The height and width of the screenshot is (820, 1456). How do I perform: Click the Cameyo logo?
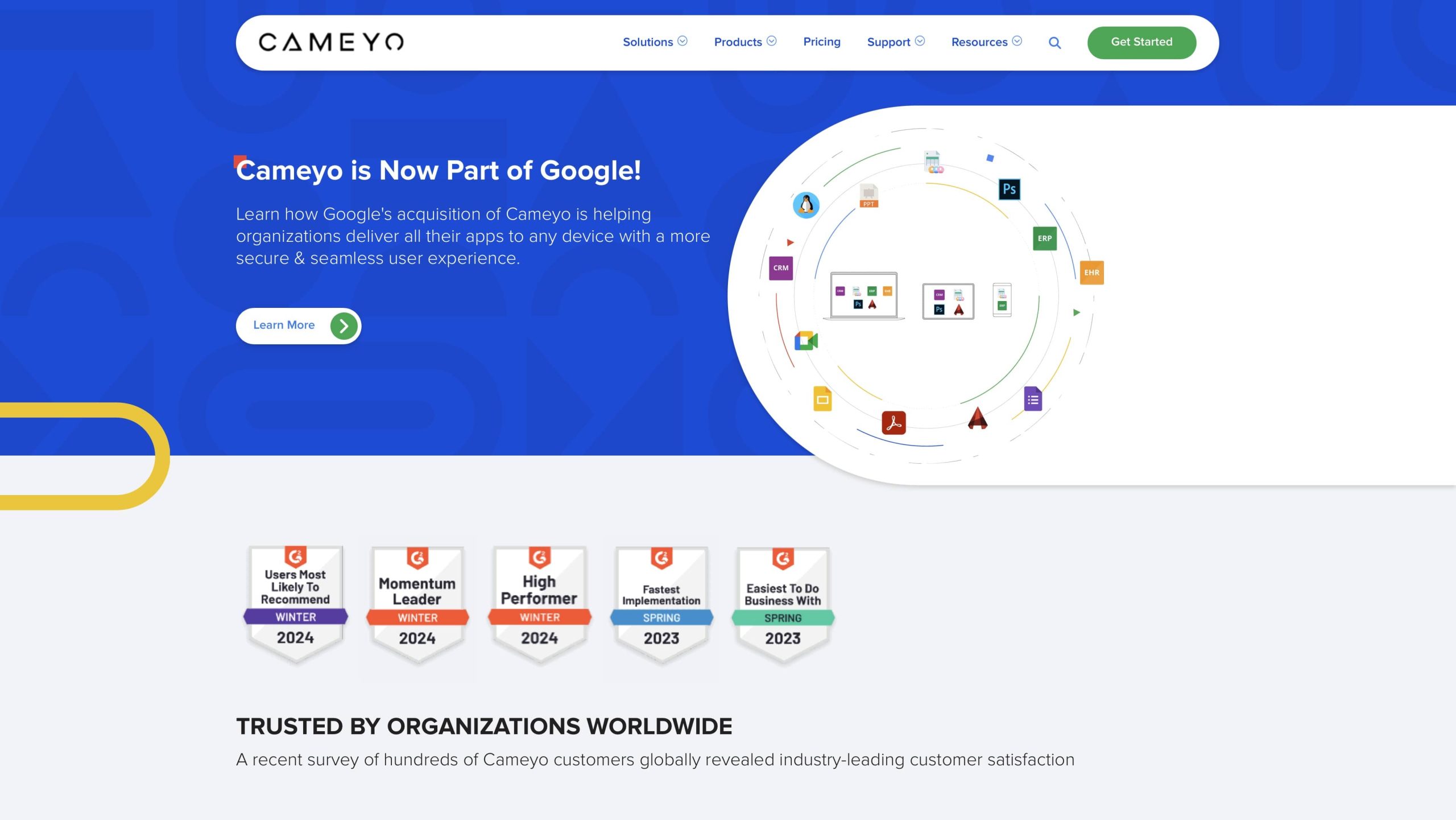pos(331,42)
